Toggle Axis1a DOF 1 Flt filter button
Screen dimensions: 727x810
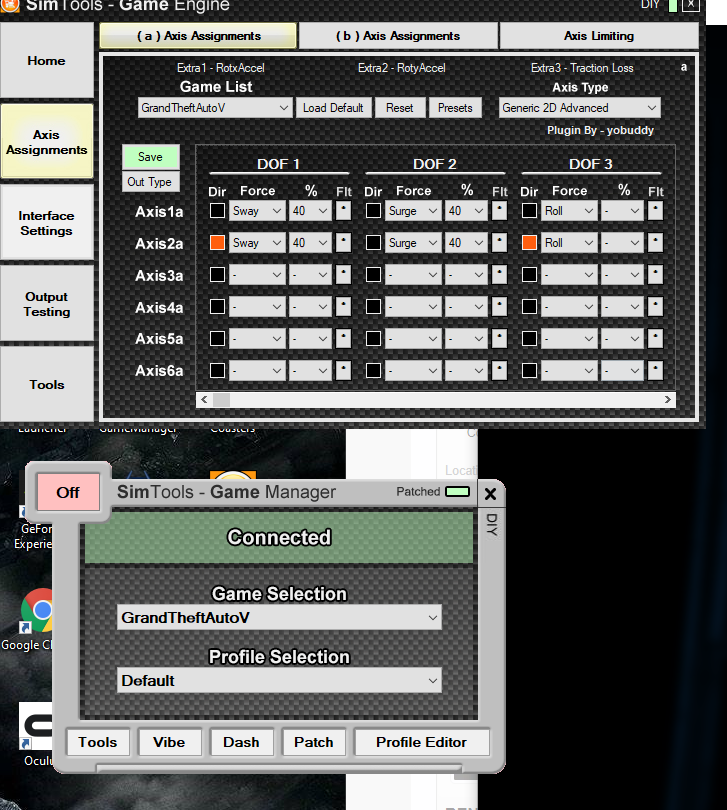click(x=344, y=211)
